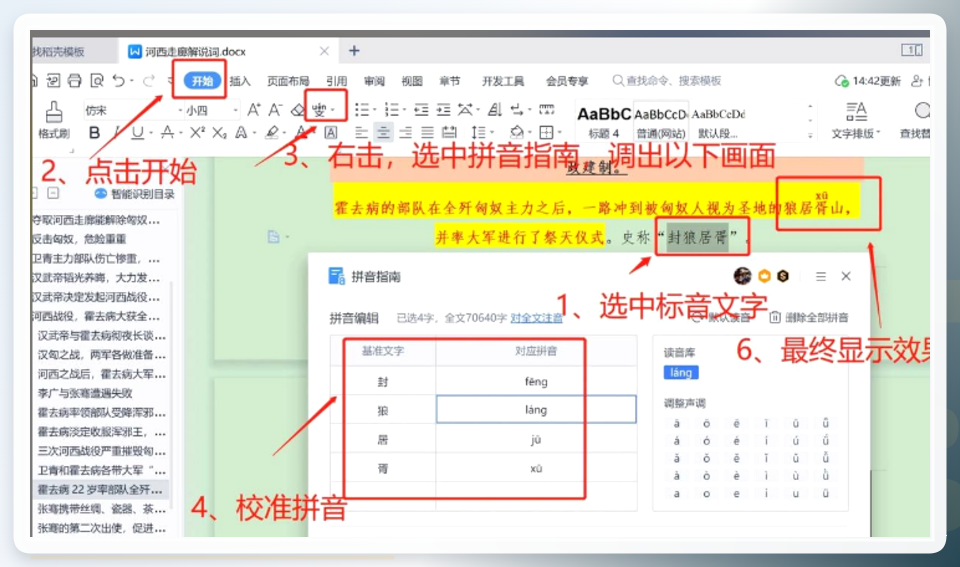The width and height of the screenshot is (960, 567).
Task: Toggle Subscript formatting
Action: tap(219, 132)
